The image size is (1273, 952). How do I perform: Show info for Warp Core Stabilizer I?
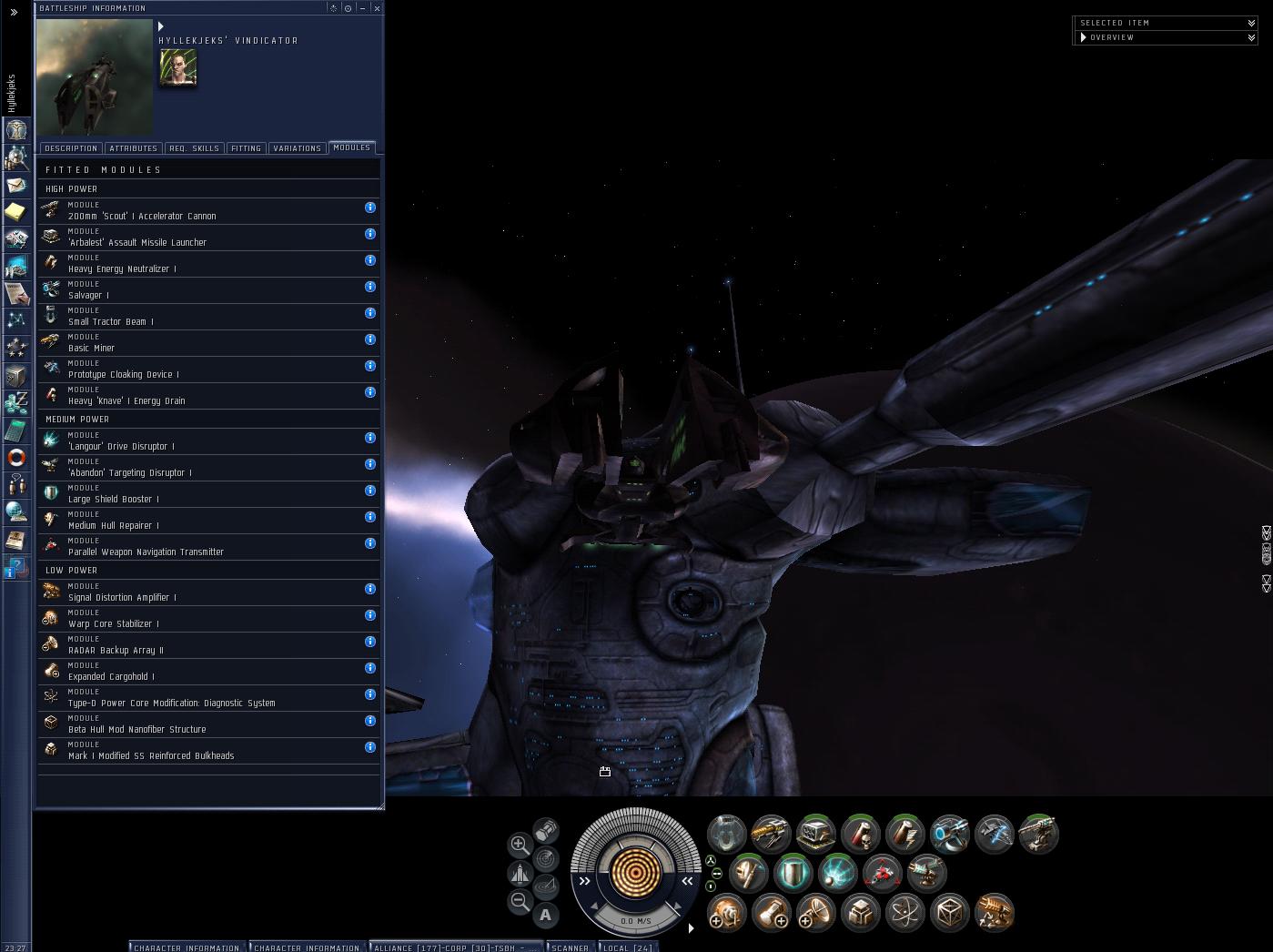[370, 615]
